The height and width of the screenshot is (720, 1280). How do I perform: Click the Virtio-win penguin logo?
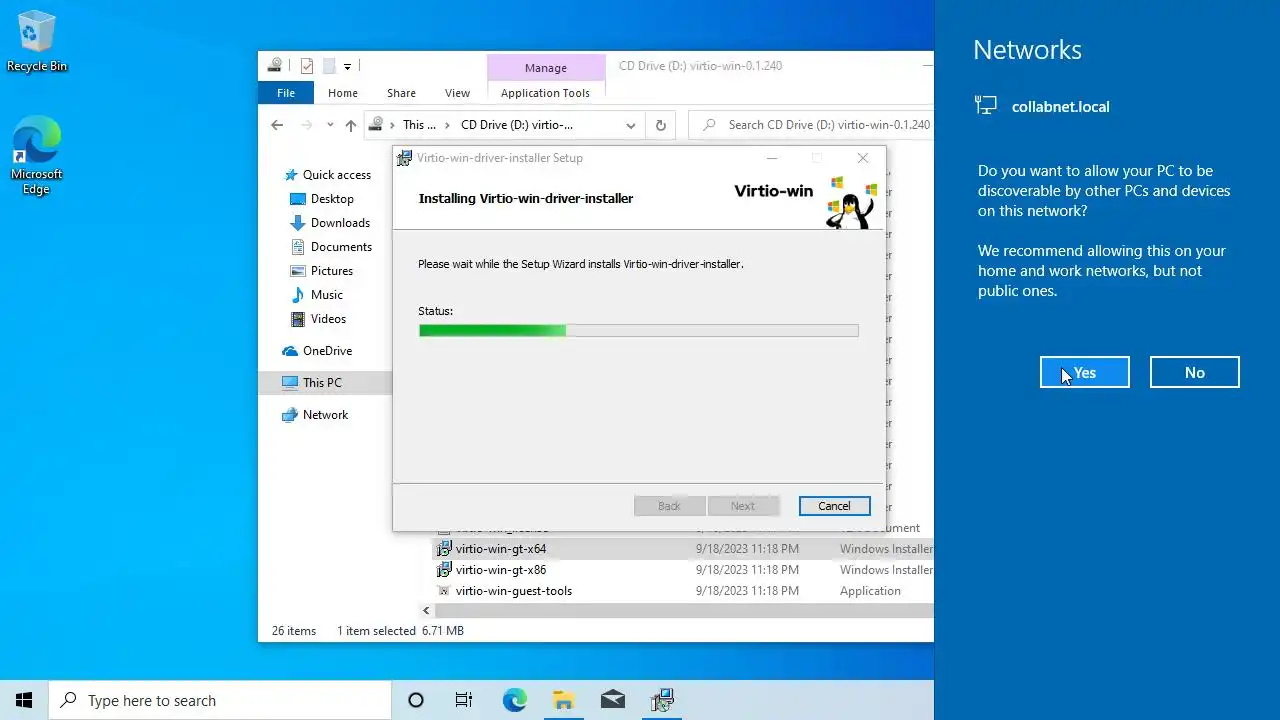851,202
